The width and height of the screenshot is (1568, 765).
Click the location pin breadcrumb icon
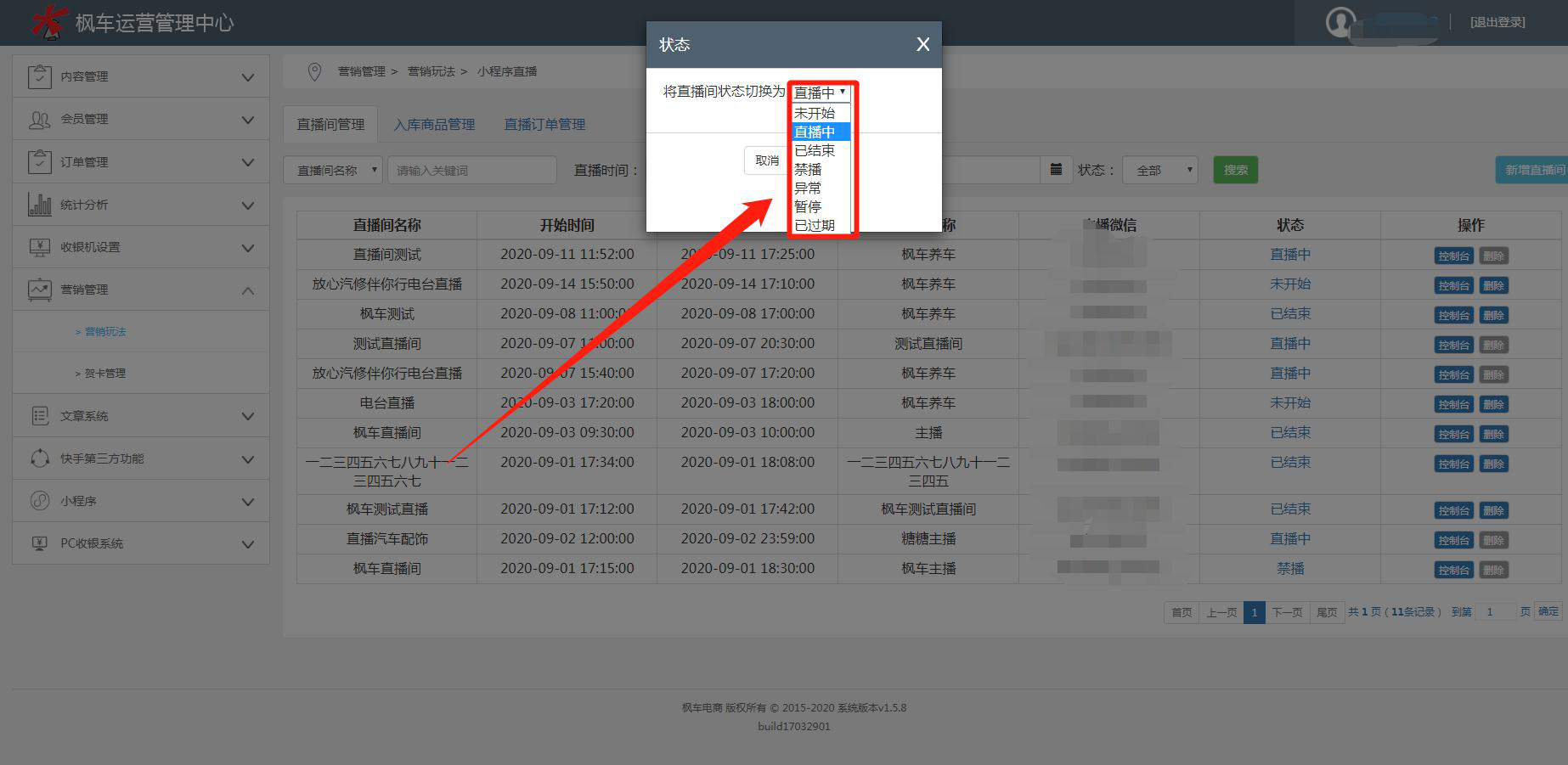(314, 72)
